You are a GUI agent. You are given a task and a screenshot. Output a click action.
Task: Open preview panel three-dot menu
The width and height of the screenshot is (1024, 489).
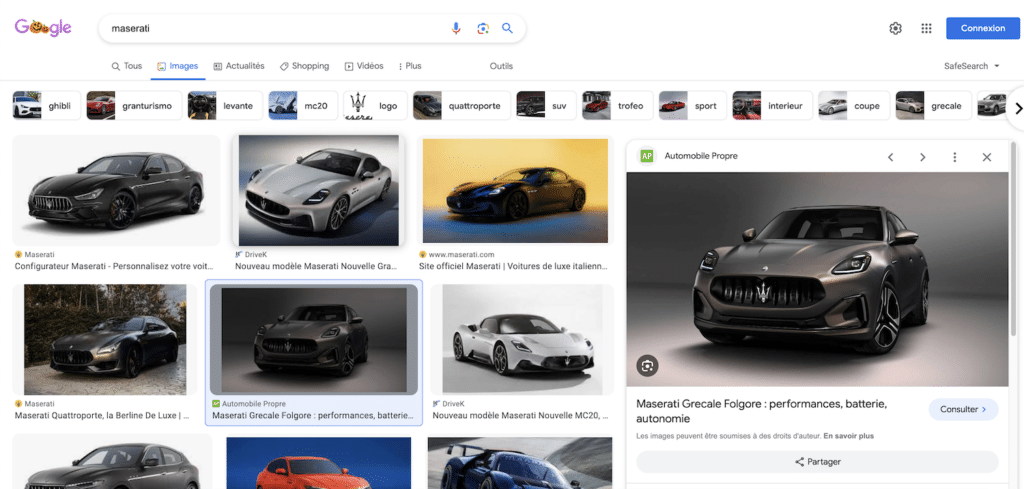pos(955,157)
